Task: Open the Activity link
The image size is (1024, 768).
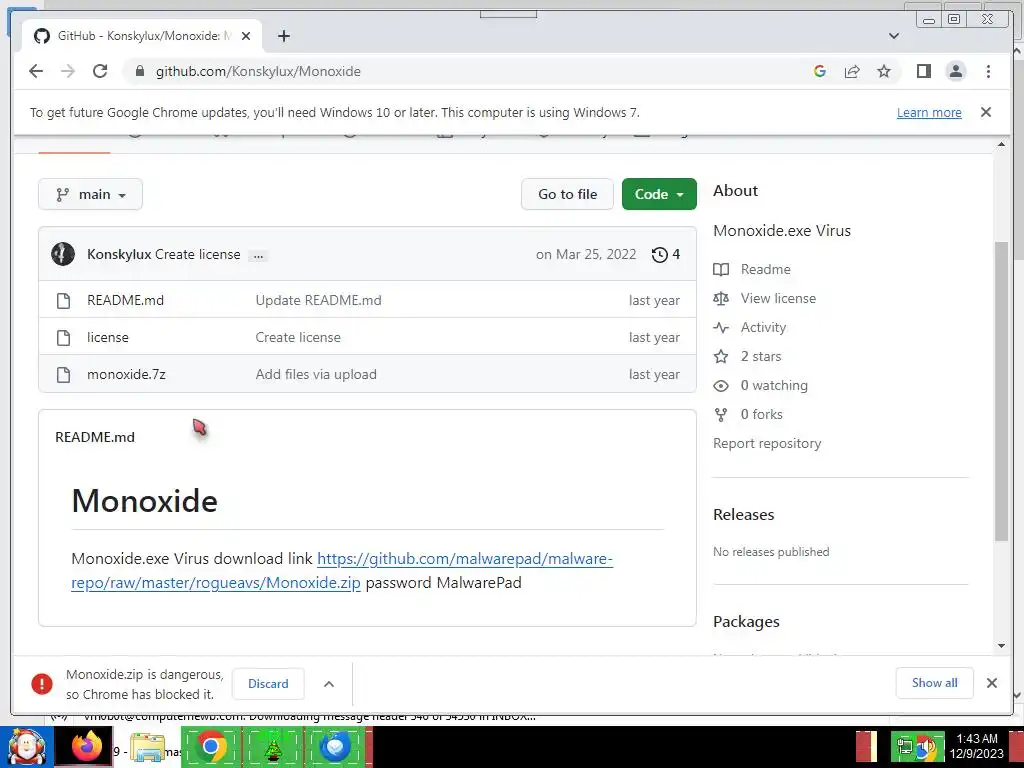Action: point(763,327)
